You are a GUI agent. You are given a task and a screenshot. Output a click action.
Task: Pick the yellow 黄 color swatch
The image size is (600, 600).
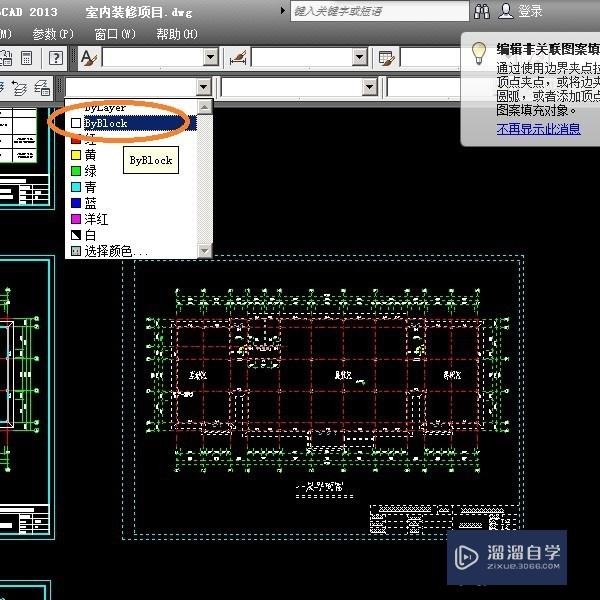click(x=76, y=155)
